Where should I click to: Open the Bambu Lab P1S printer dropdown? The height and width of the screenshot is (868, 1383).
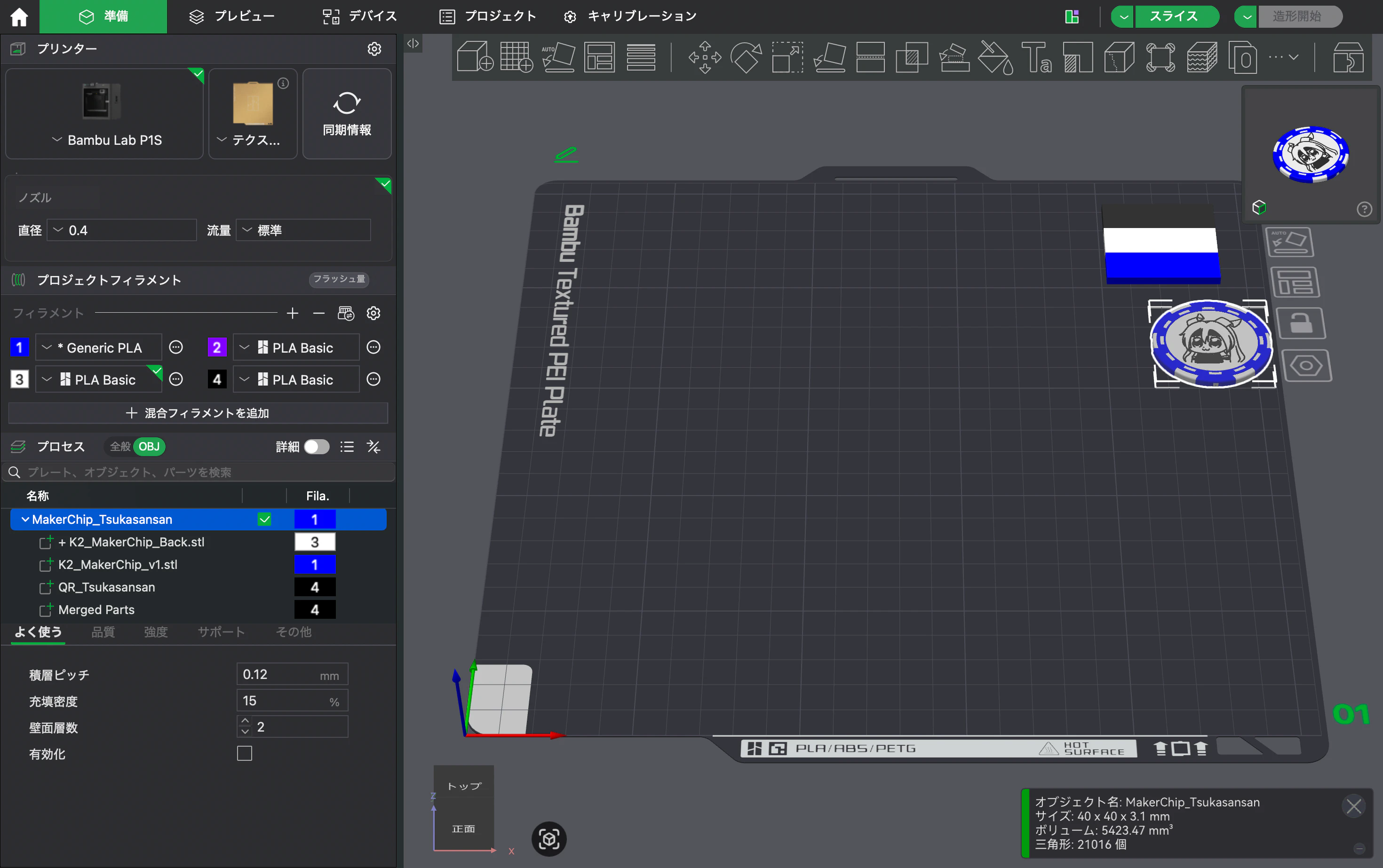point(104,140)
